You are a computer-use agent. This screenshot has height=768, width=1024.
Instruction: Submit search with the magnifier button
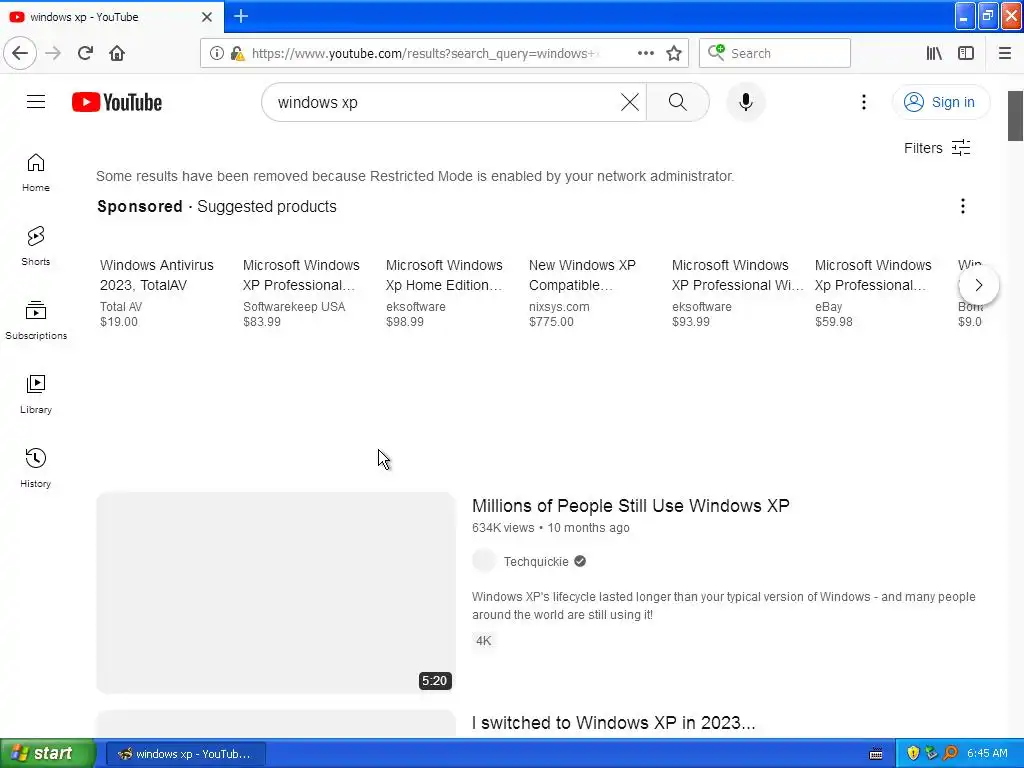[x=677, y=102]
